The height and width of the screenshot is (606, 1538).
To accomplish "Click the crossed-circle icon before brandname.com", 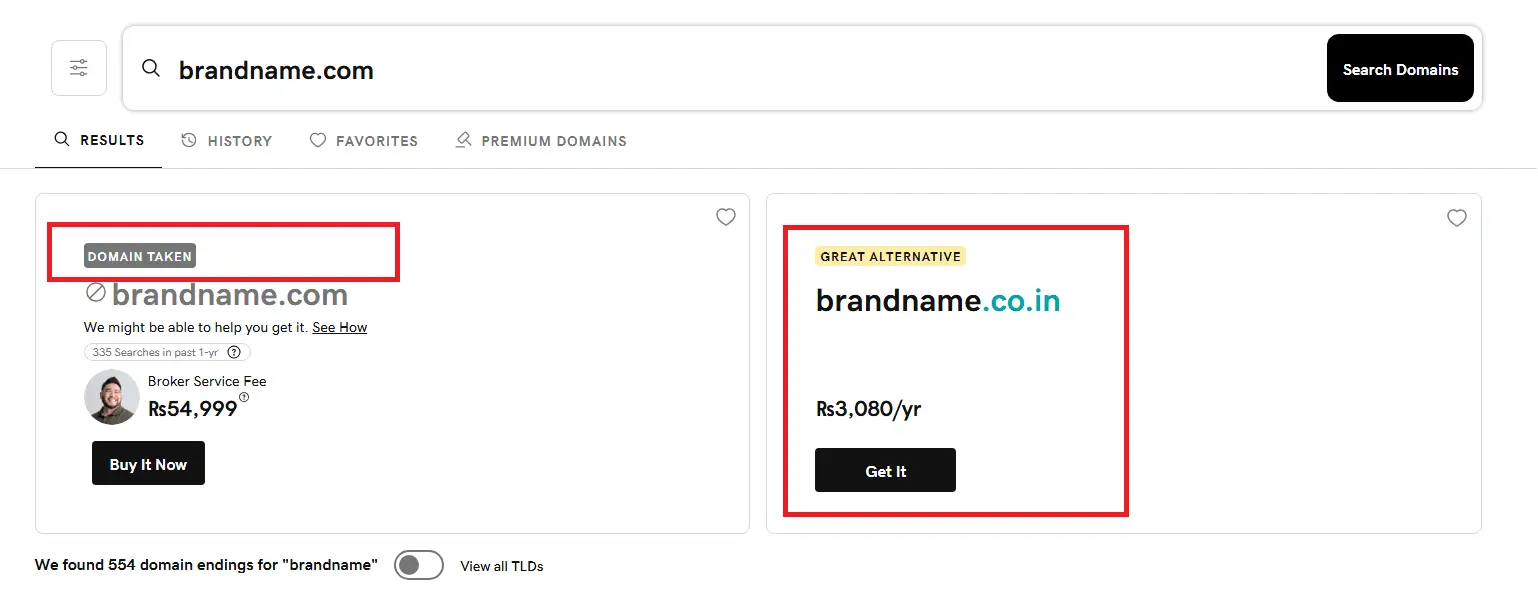I will [x=95, y=293].
